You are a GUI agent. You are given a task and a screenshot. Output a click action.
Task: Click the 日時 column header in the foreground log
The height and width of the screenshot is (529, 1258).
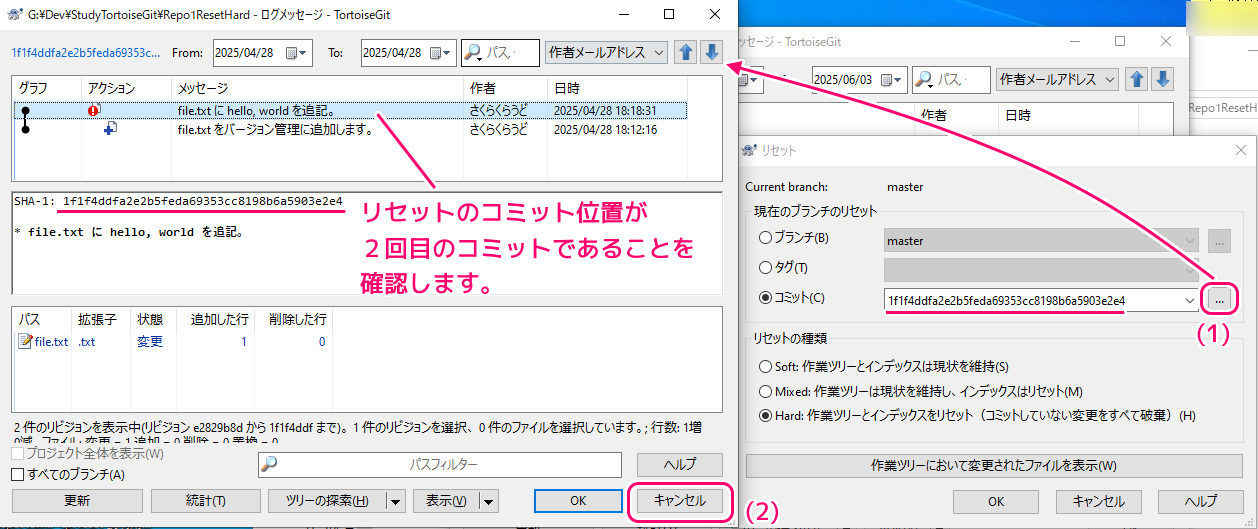click(567, 89)
